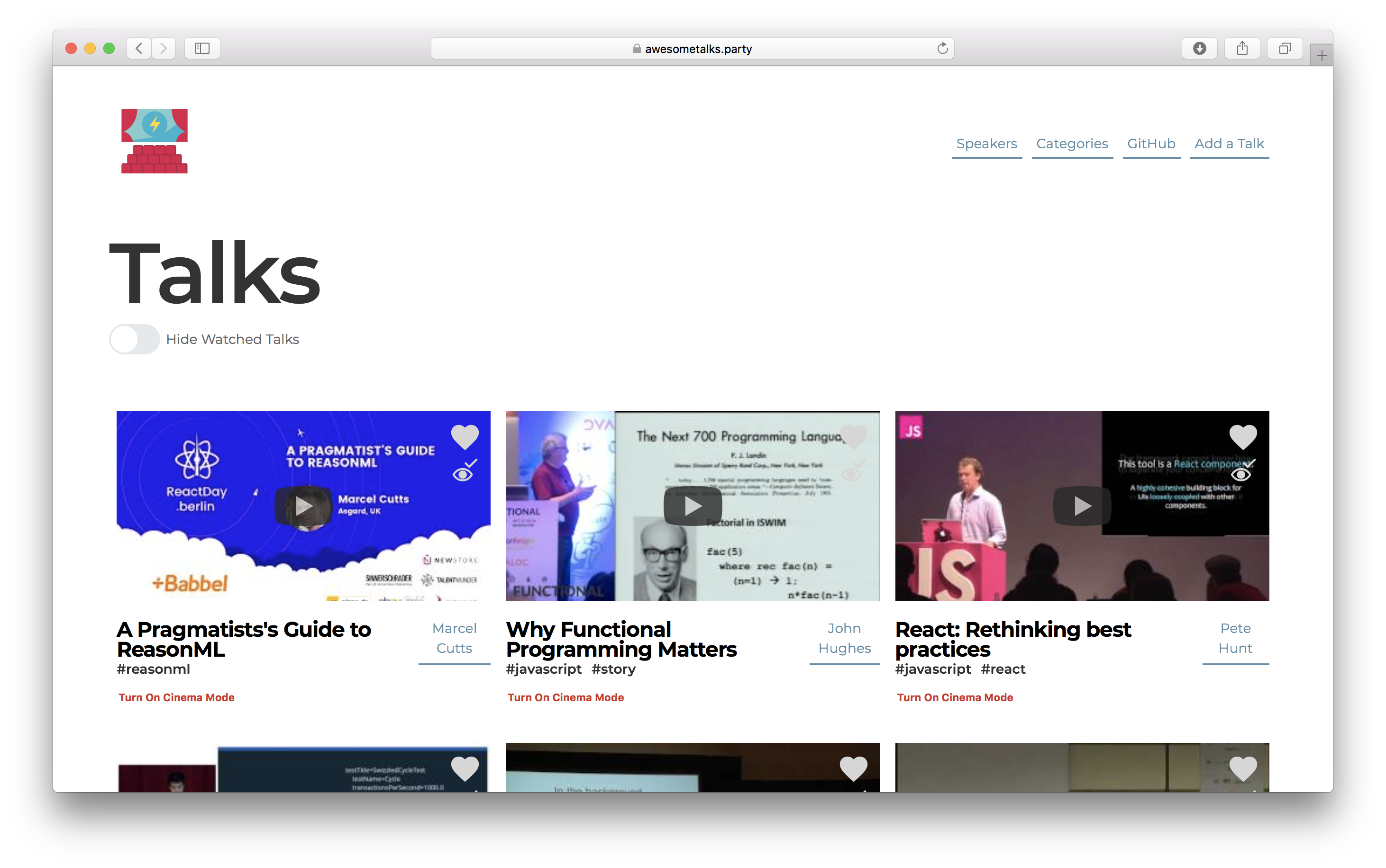The height and width of the screenshot is (868, 1386).
Task: Play the Why Functional Programming Matters video
Action: [693, 506]
